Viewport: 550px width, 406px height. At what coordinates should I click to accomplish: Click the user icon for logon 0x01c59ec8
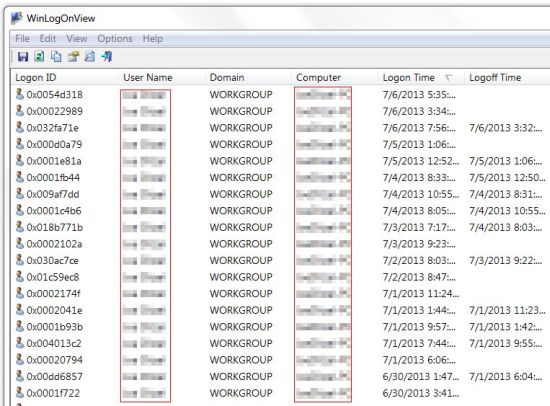click(x=20, y=277)
